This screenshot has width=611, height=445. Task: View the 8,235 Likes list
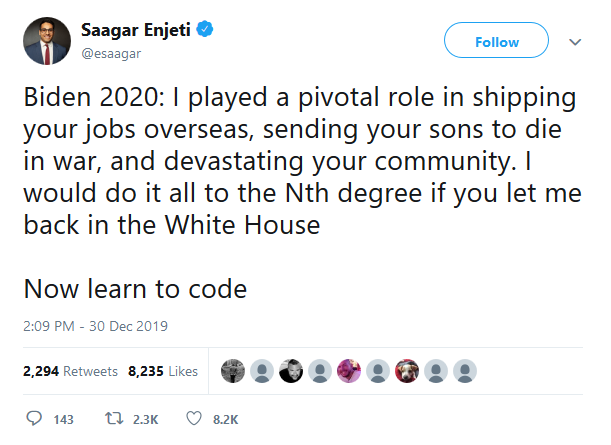click(x=163, y=371)
